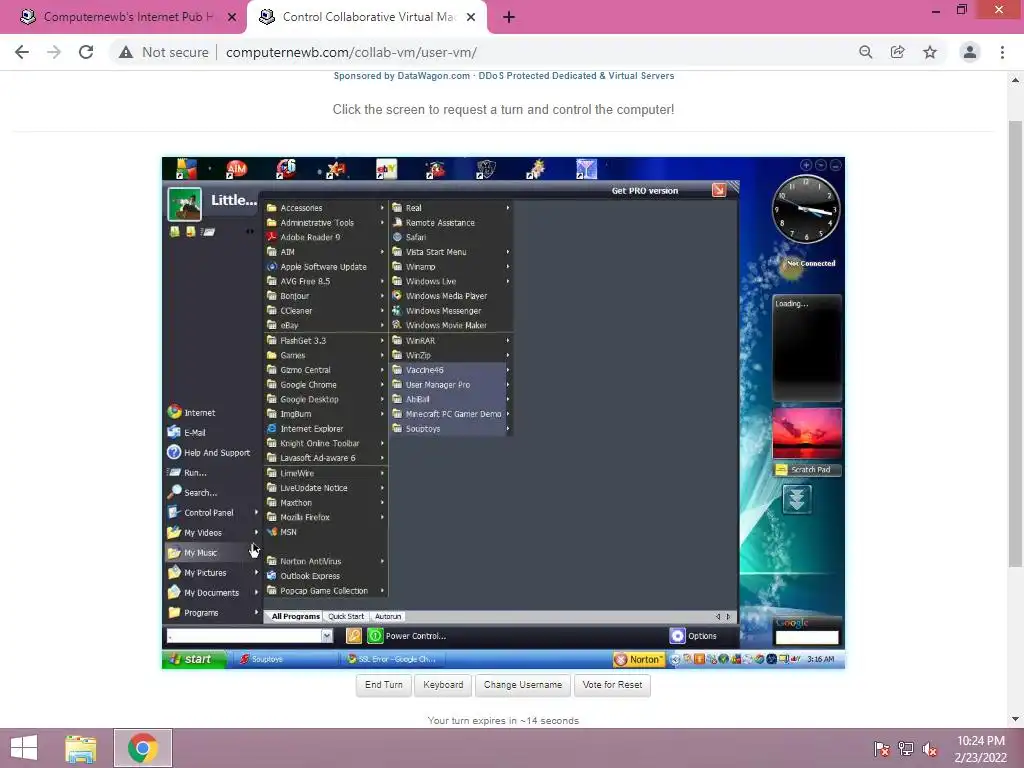The image size is (1024, 768).
Task: Click the orange key lock icon
Action: (x=353, y=635)
